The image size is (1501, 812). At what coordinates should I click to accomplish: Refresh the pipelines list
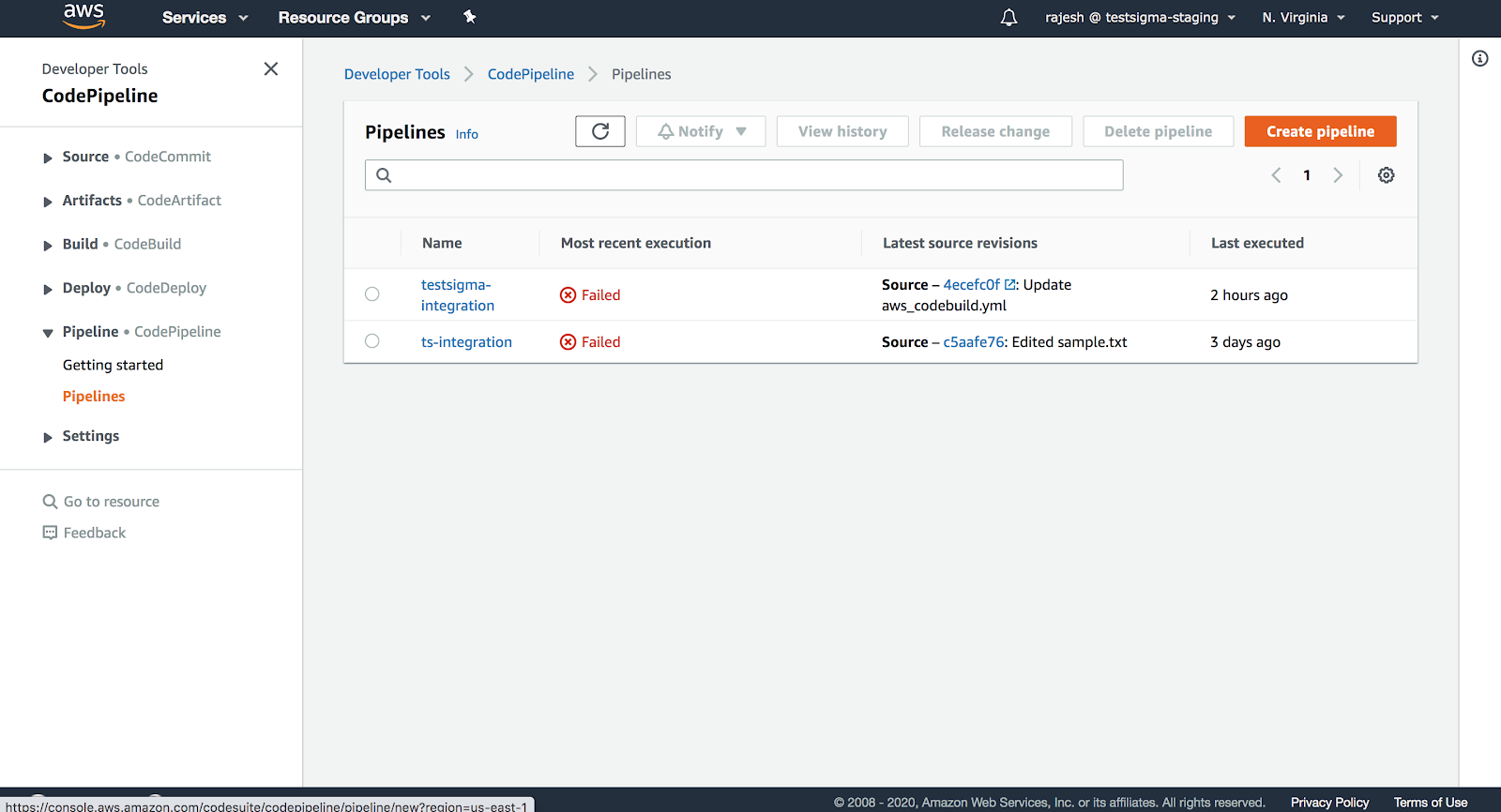pyautogui.click(x=600, y=131)
